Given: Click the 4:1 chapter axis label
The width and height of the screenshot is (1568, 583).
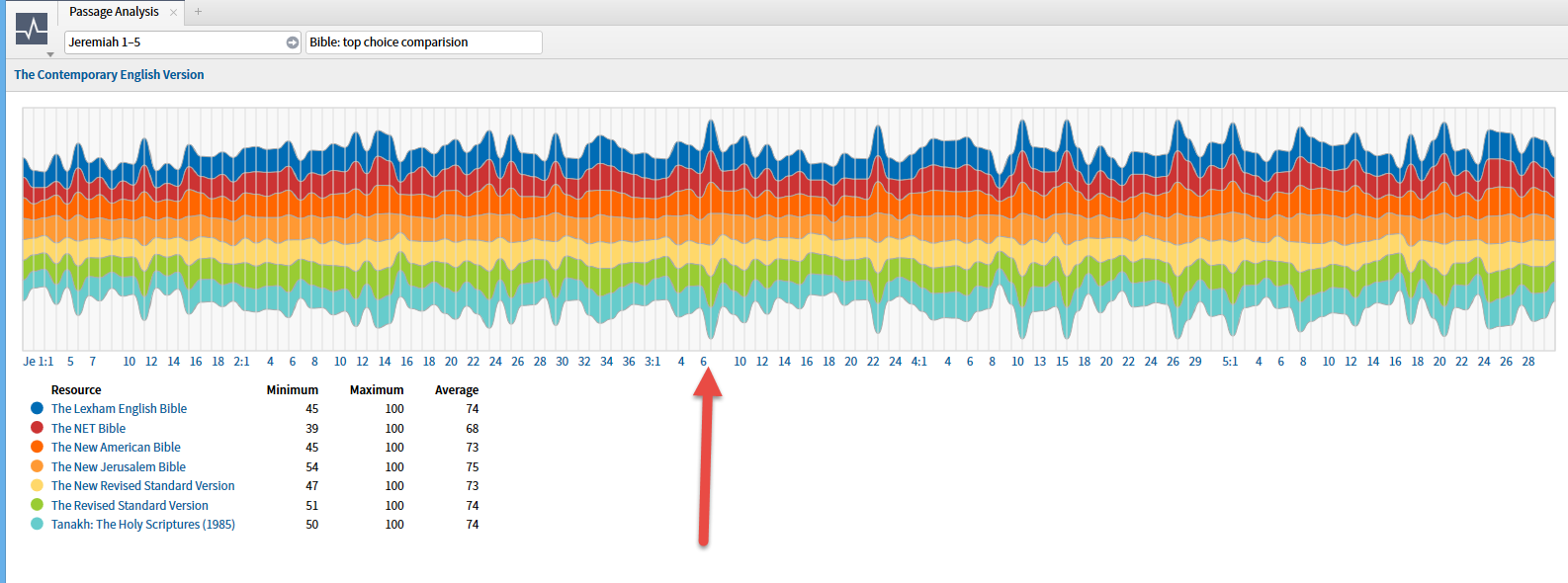Looking at the screenshot, I should 919,362.
